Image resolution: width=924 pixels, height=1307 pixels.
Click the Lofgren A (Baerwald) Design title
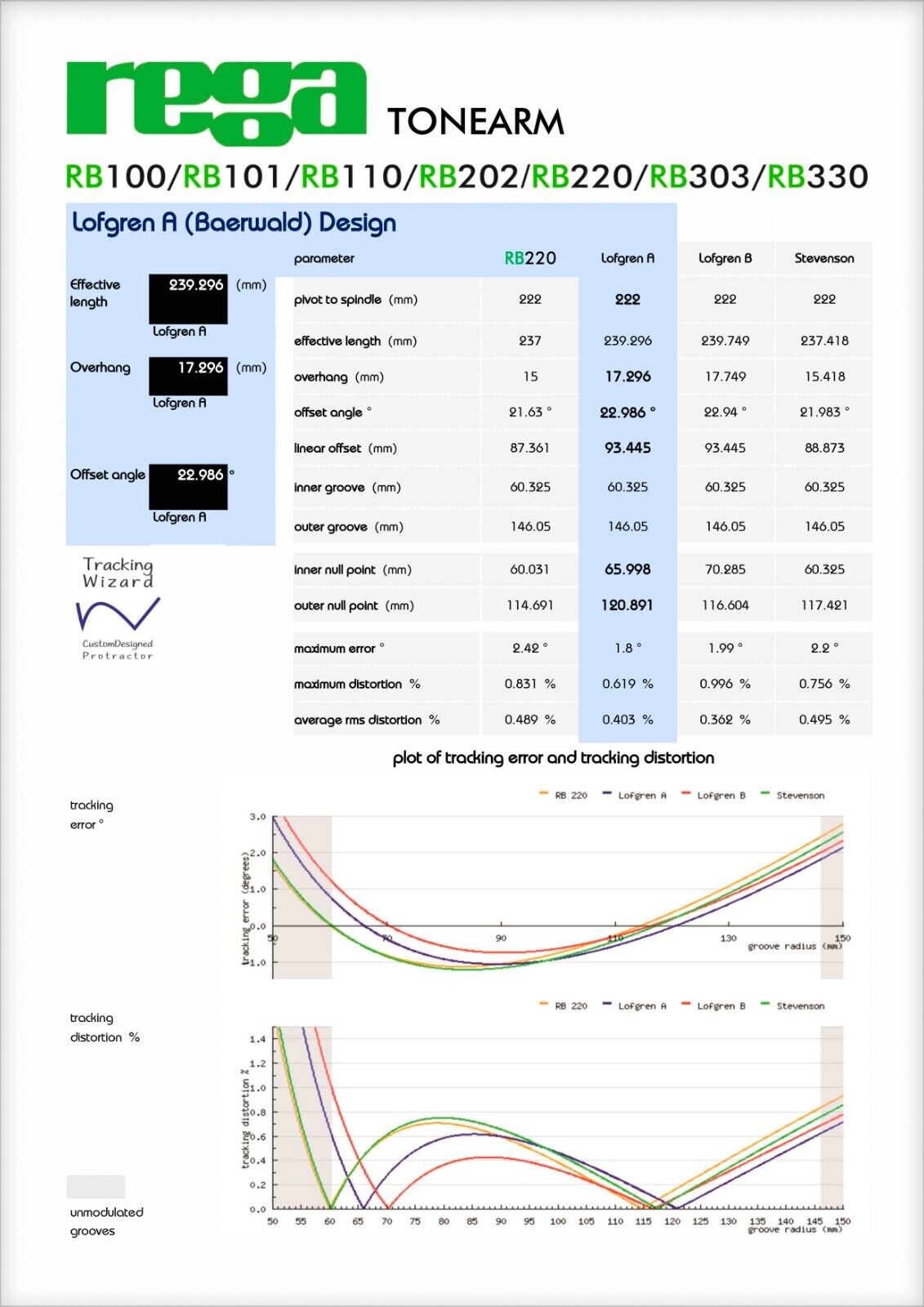click(x=234, y=222)
